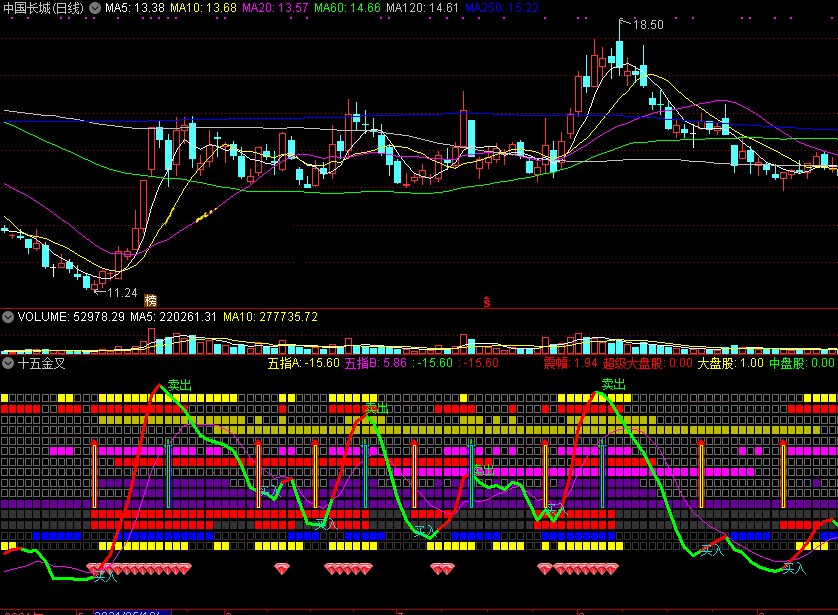Select the yellow MA10: 13.68 legend
The height and width of the screenshot is (615, 838).
[x=204, y=8]
